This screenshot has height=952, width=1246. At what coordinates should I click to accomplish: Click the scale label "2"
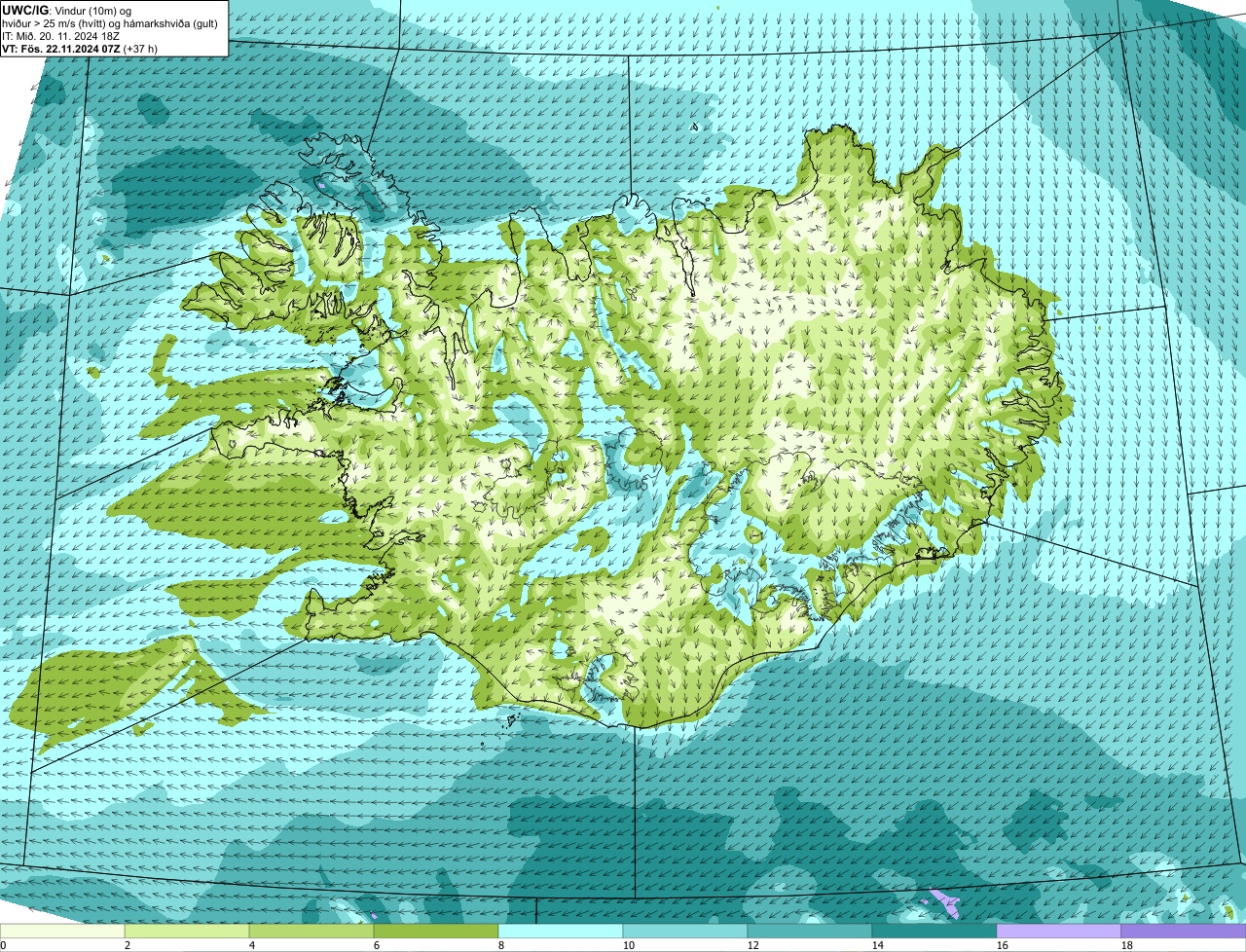pyautogui.click(x=128, y=945)
